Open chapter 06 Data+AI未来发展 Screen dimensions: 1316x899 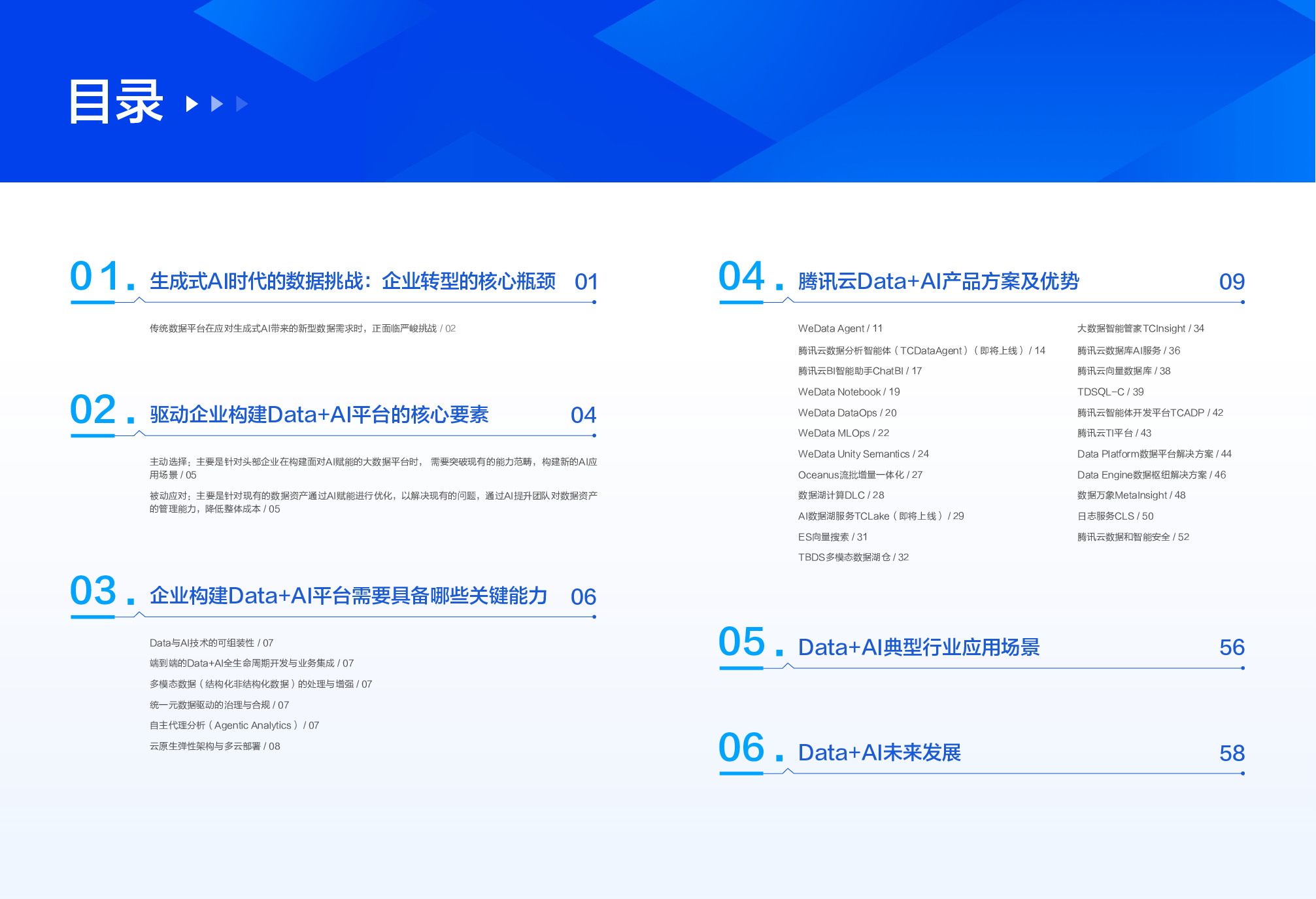(879, 753)
